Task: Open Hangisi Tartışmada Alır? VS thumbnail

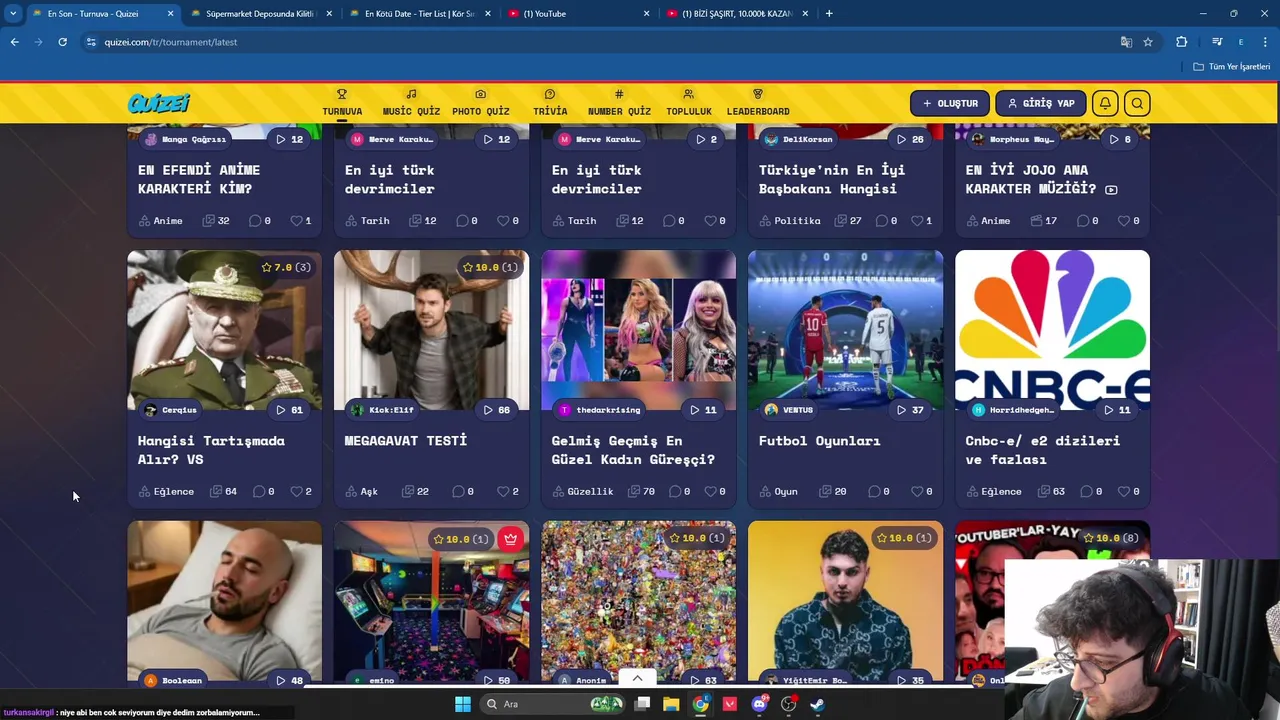Action: [x=224, y=330]
